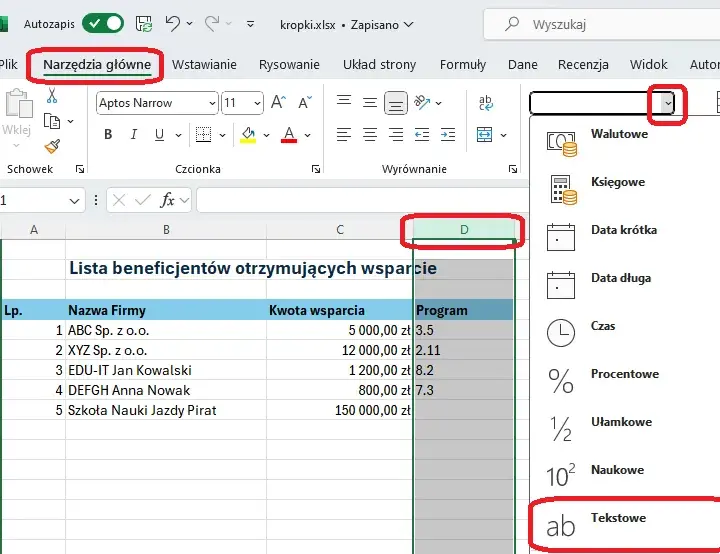Open the Aptos Narrow font dropdown
The width and height of the screenshot is (720, 554).
(212, 103)
